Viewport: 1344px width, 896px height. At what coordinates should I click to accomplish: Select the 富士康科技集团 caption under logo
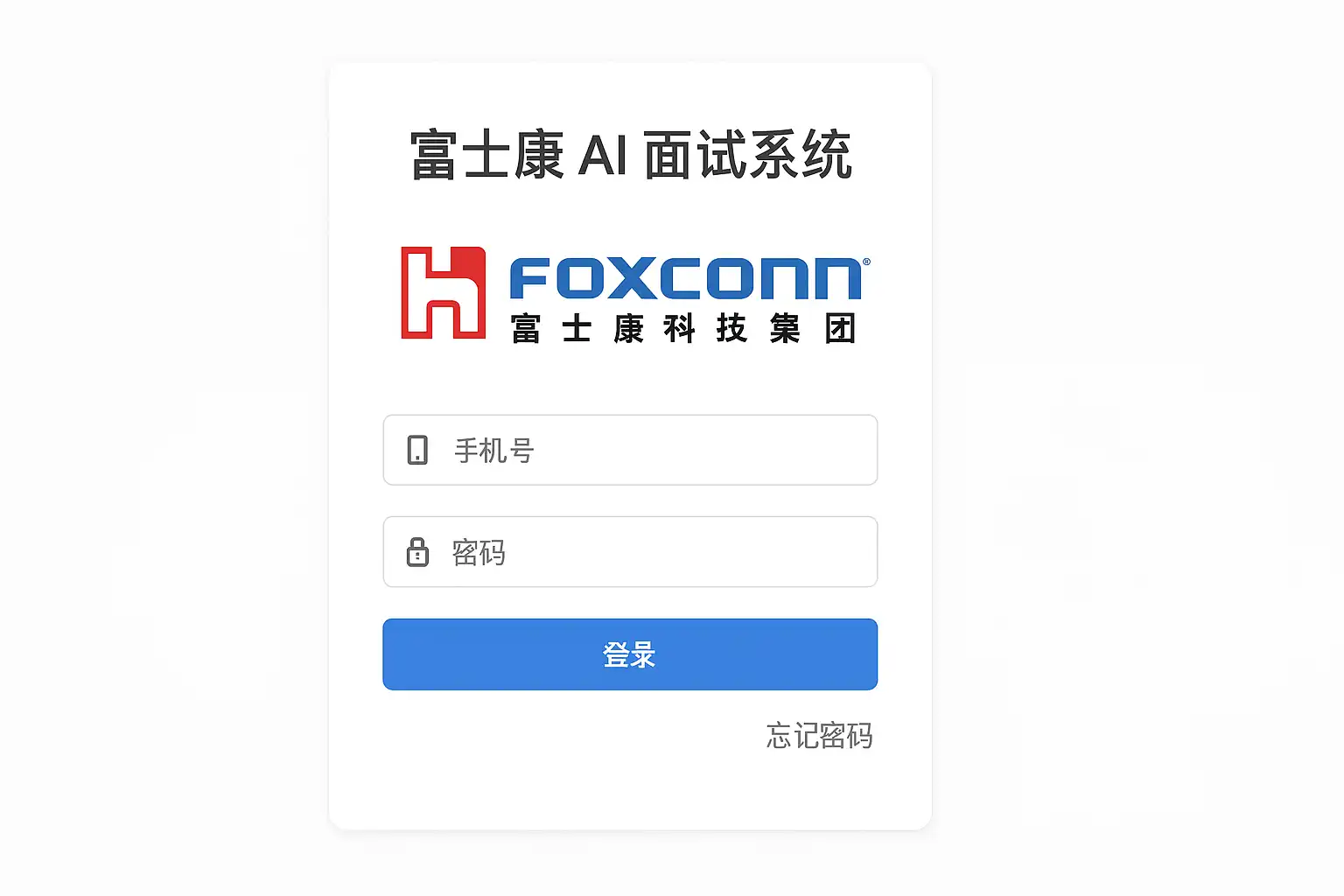pos(683,329)
